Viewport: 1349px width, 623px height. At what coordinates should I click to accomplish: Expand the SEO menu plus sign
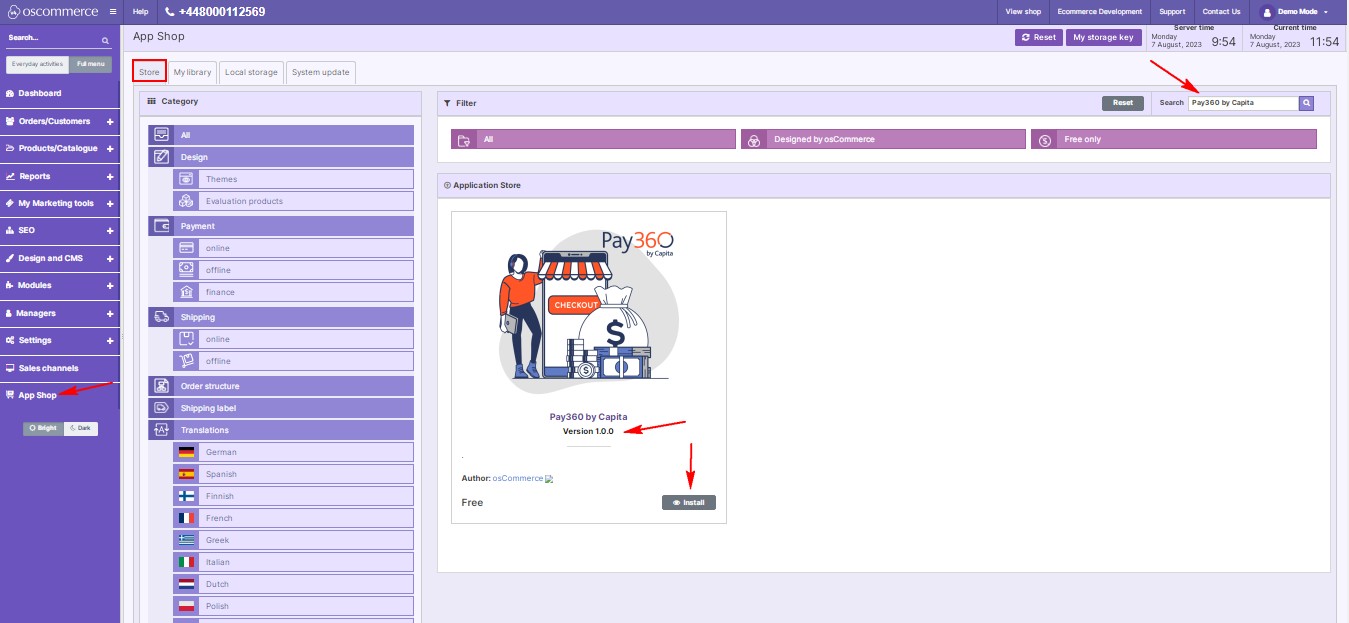click(x=110, y=230)
